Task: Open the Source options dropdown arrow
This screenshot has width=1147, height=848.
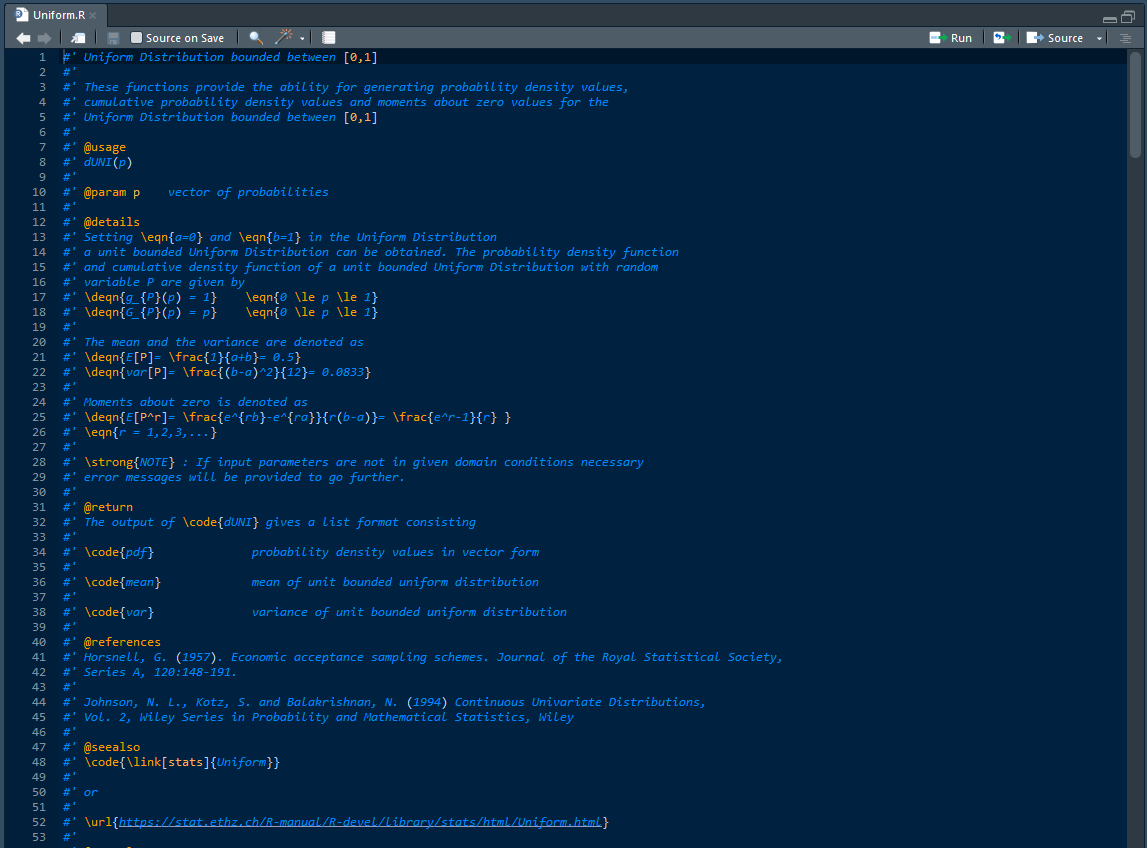Action: (x=1099, y=39)
